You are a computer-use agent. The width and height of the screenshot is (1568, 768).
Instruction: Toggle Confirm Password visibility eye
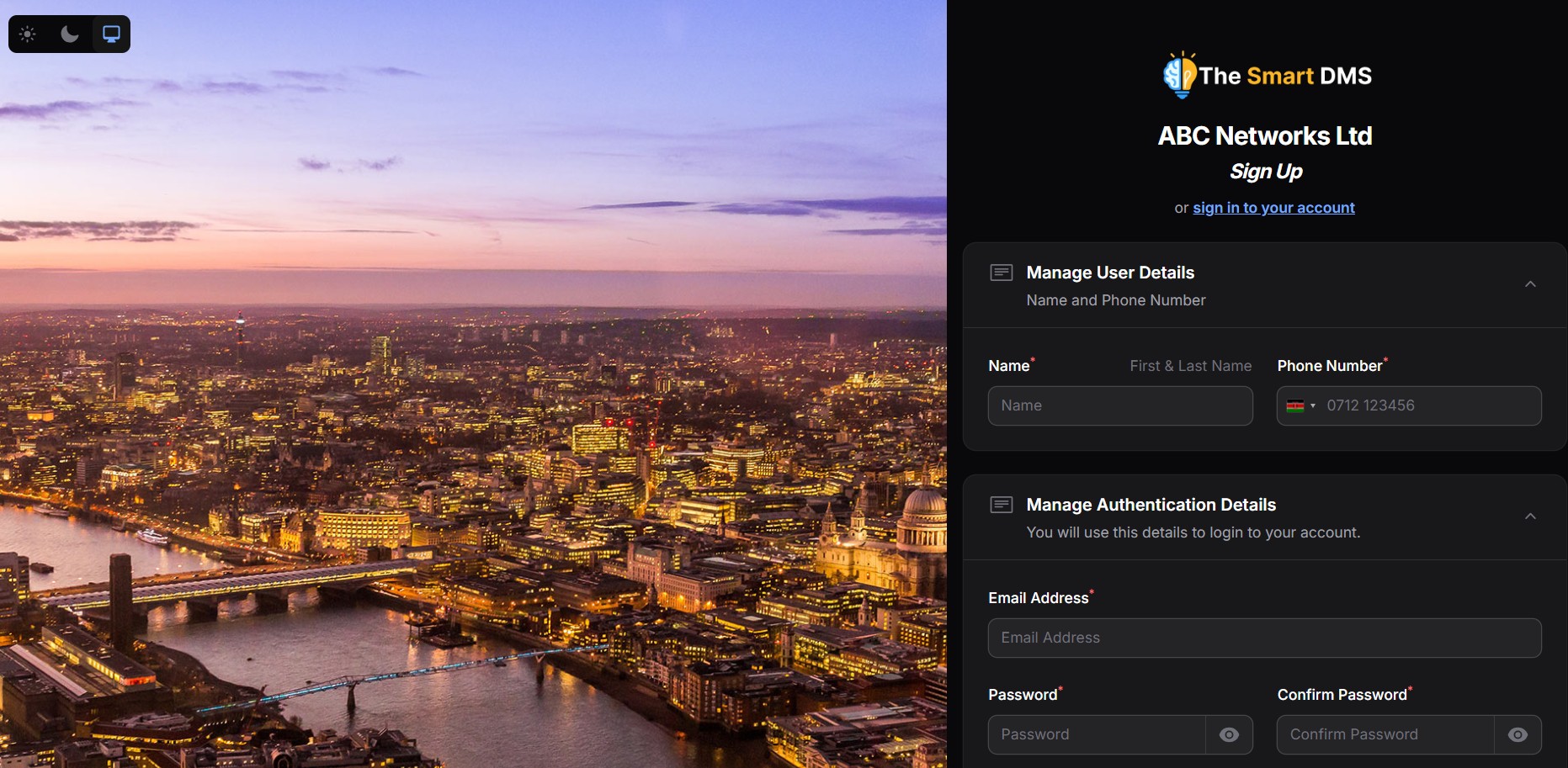tap(1518, 735)
